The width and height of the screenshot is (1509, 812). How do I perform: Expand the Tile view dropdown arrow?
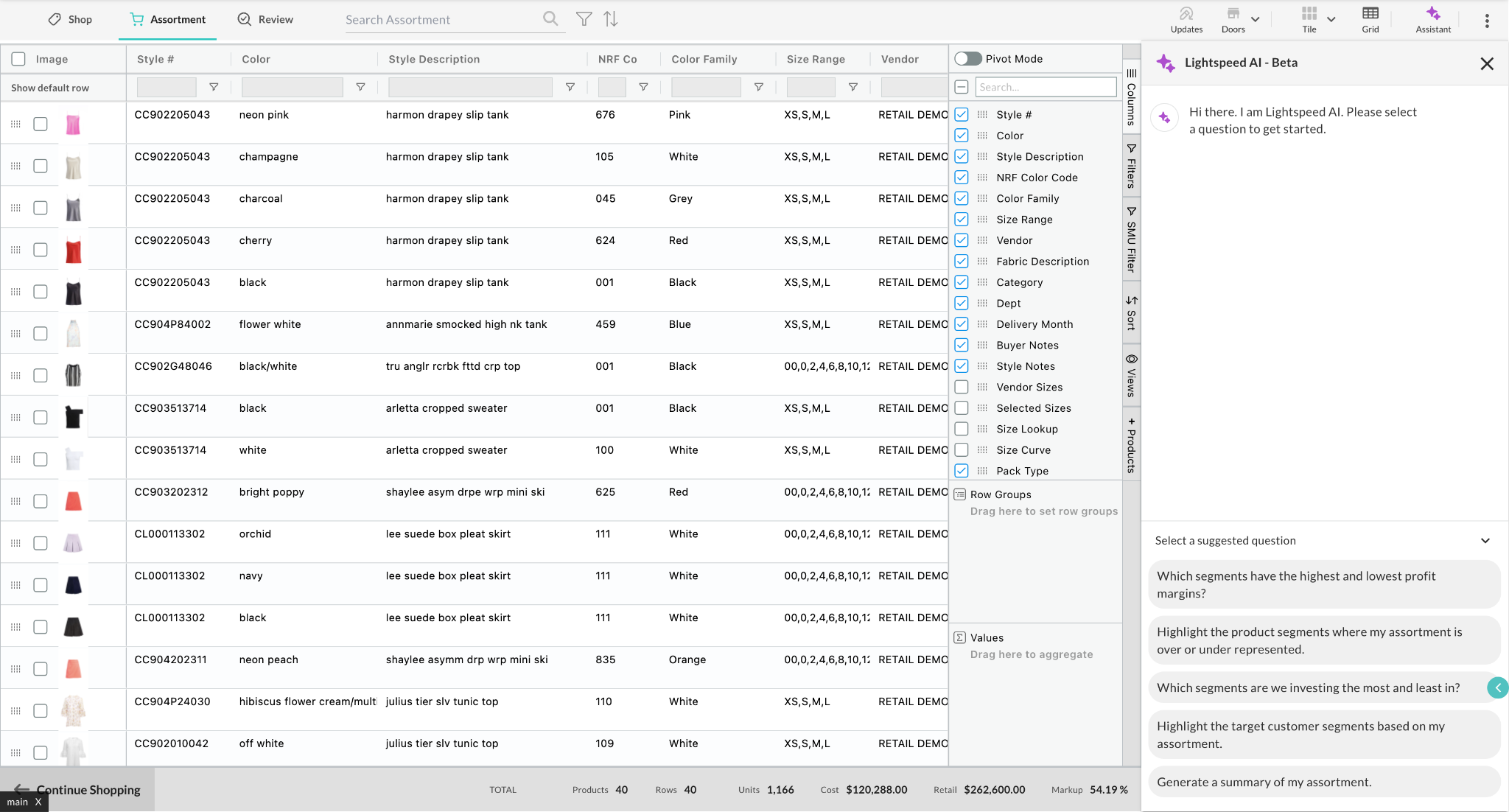click(1331, 20)
